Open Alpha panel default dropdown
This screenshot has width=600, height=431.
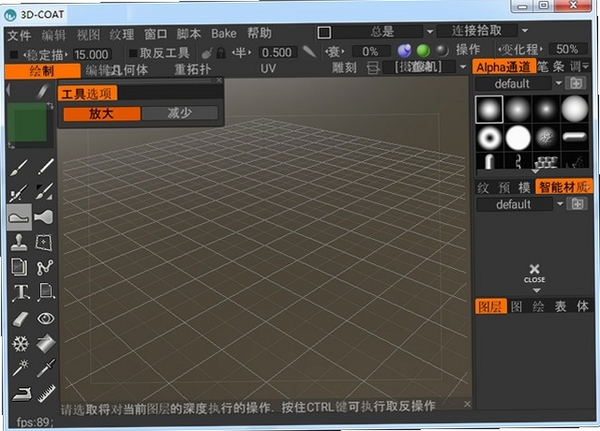559,83
